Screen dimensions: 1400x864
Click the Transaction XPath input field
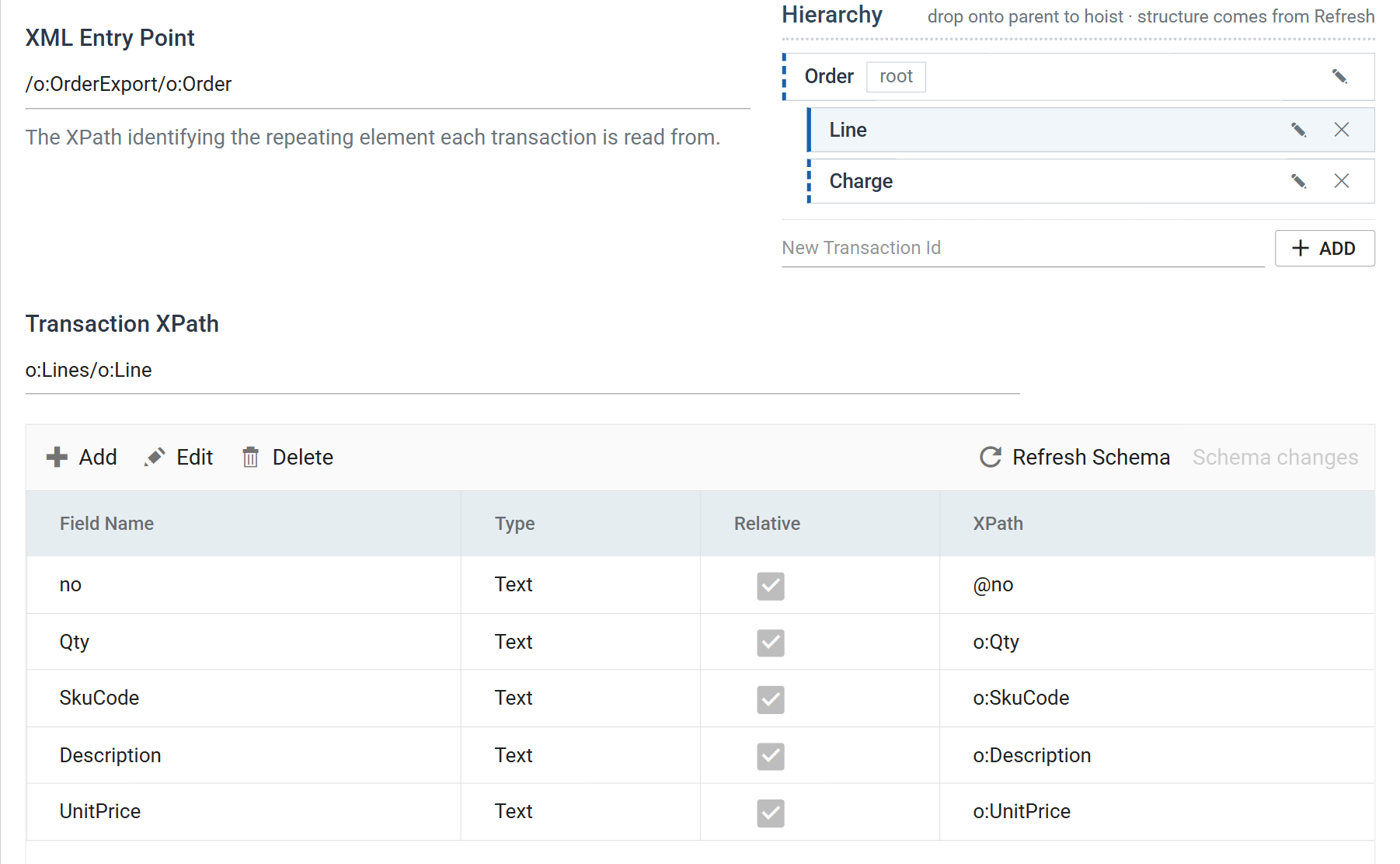(522, 370)
